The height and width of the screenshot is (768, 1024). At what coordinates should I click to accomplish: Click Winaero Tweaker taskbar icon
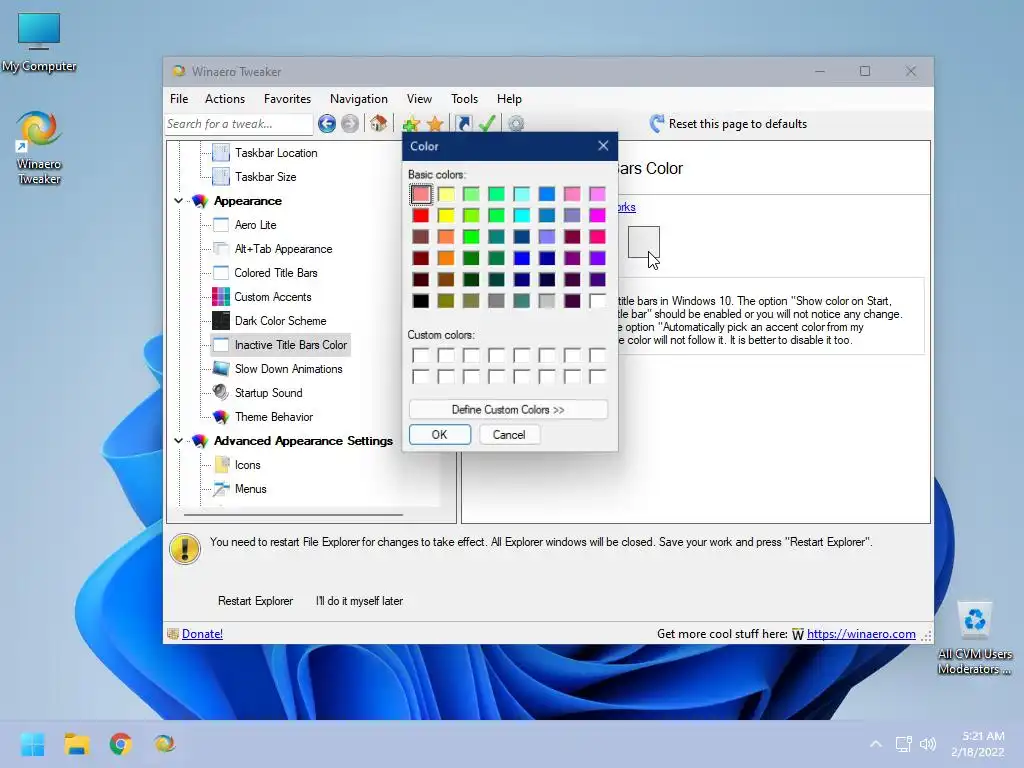coord(164,744)
